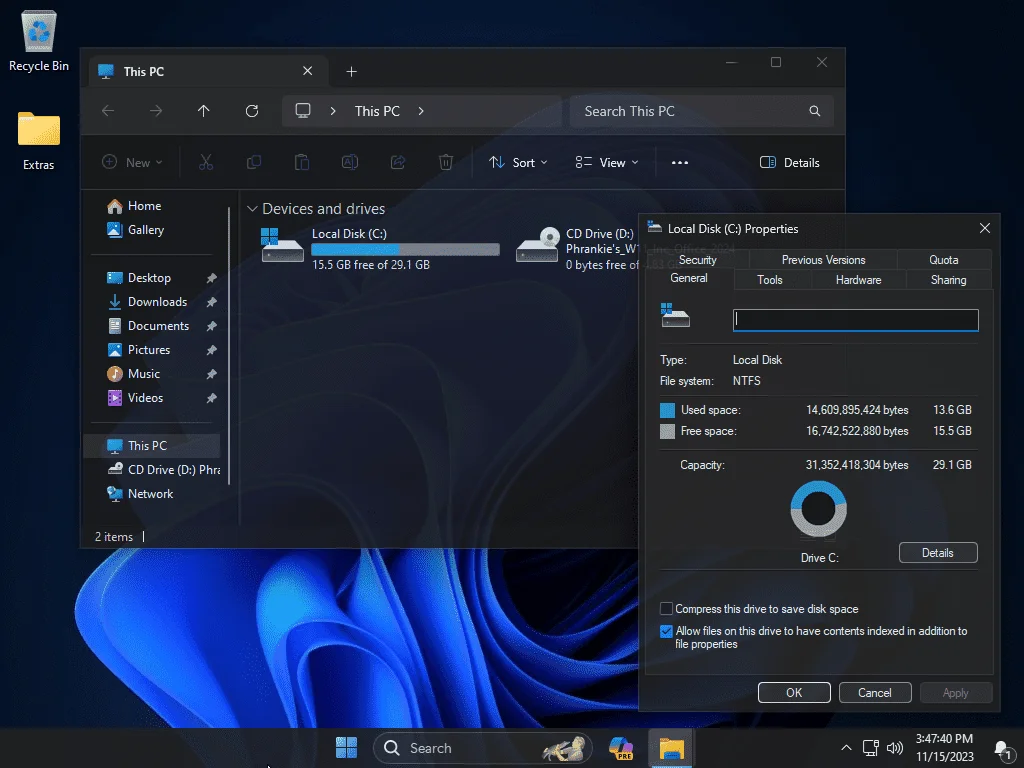Viewport: 1024px width, 768px height.
Task: Click the clock showing 3:47:40 PM
Action: (x=944, y=739)
